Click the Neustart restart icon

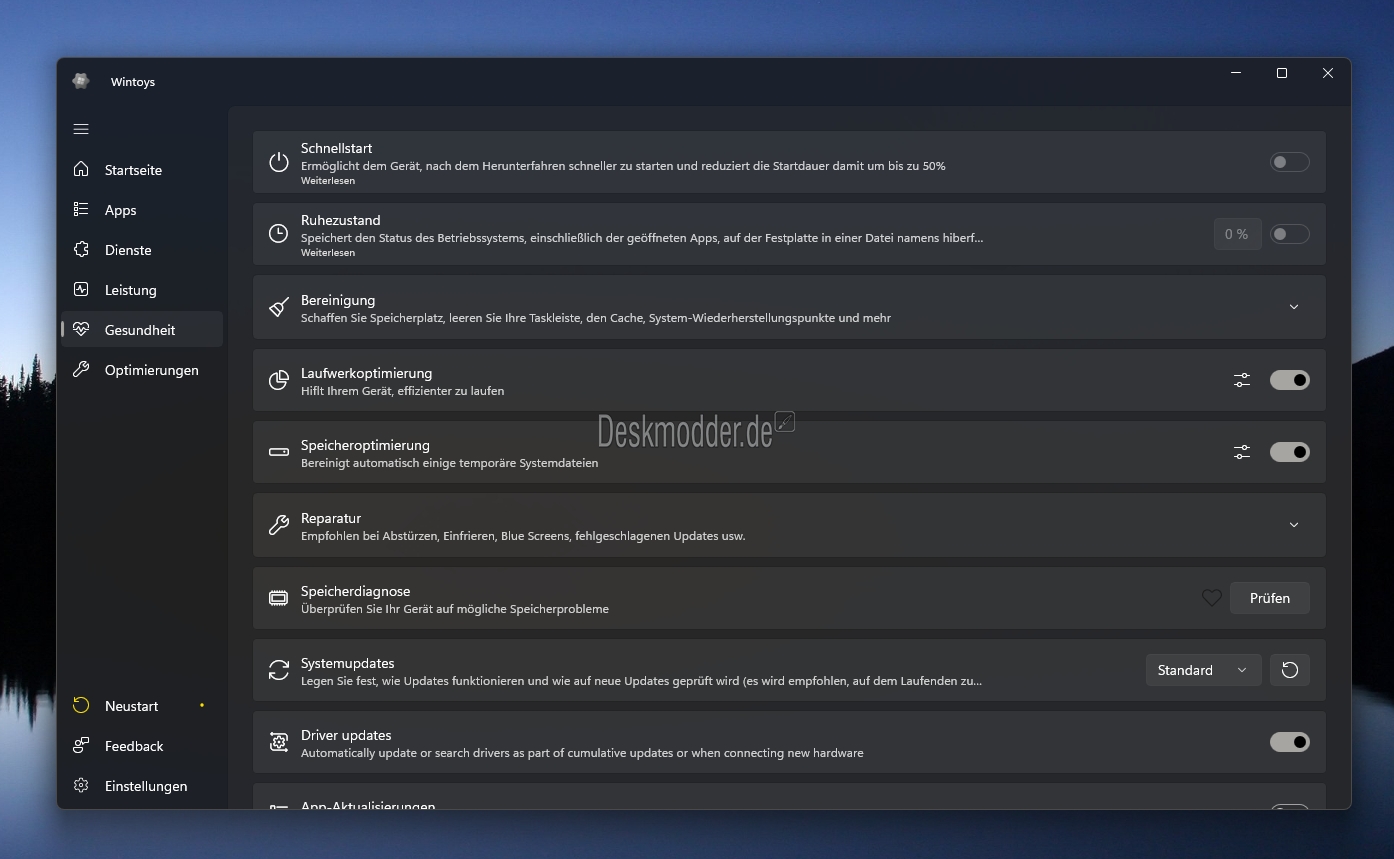pos(81,706)
